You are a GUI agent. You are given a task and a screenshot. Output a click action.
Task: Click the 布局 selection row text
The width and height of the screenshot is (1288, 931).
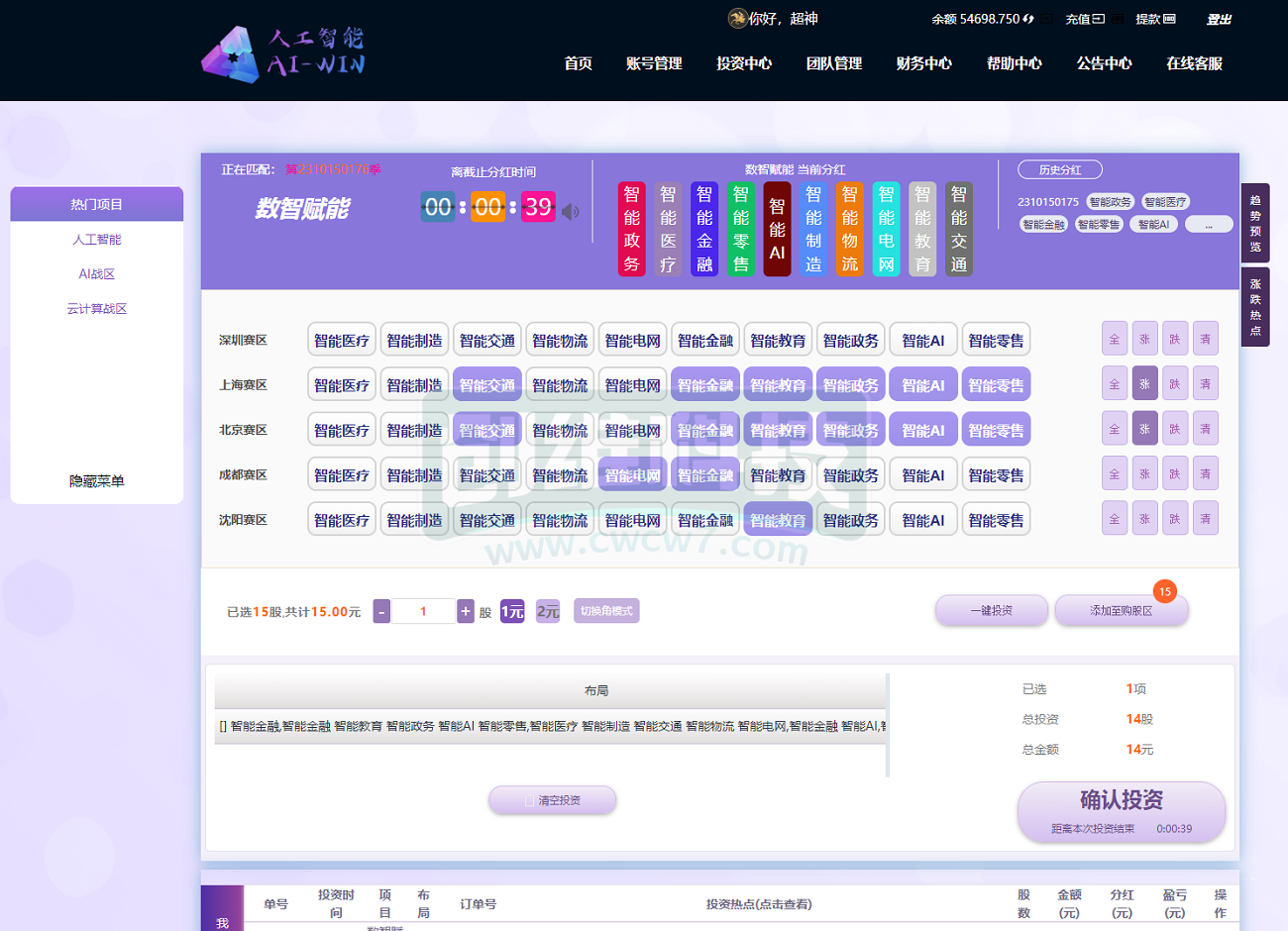(551, 727)
